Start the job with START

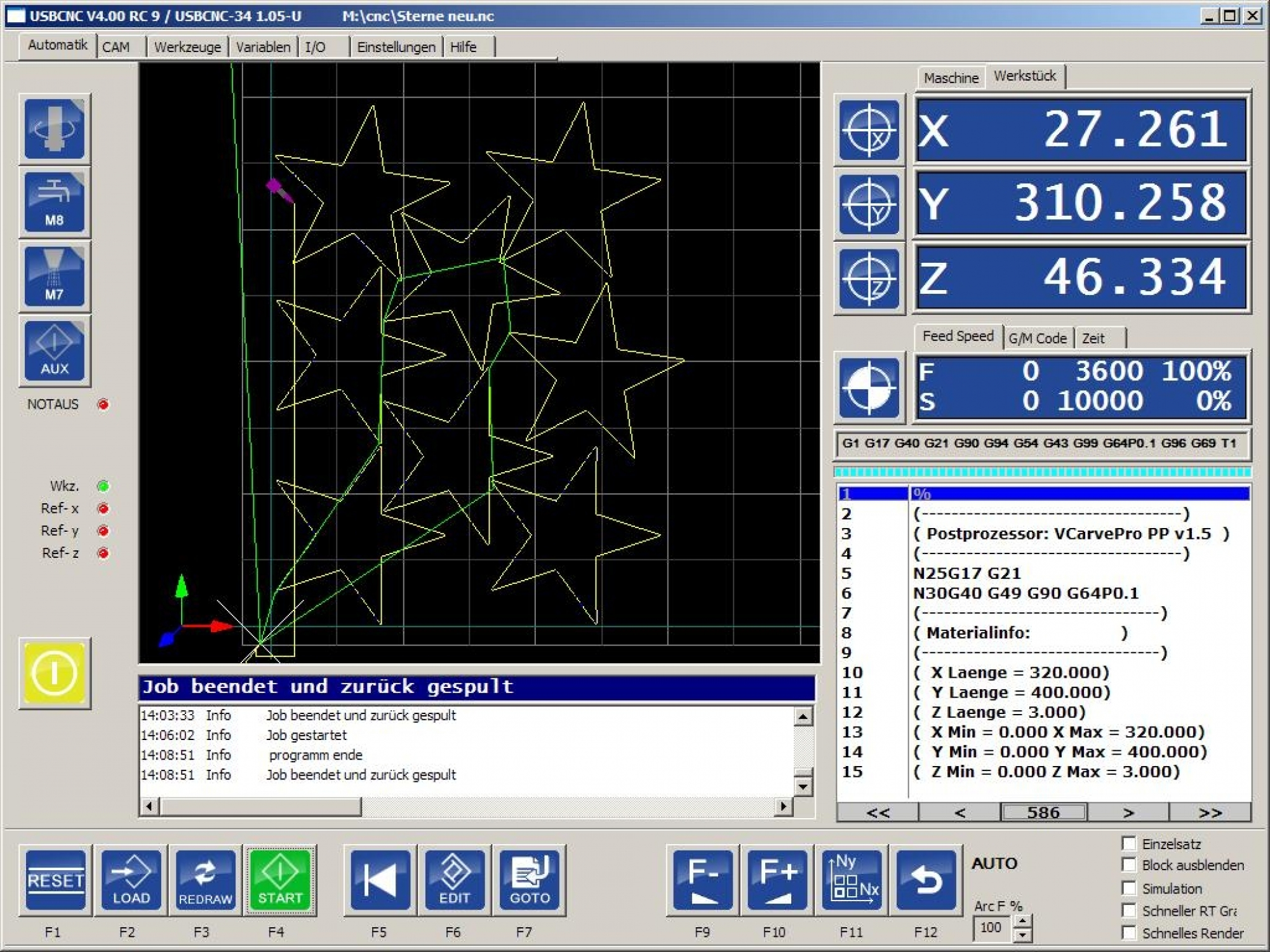[x=280, y=880]
